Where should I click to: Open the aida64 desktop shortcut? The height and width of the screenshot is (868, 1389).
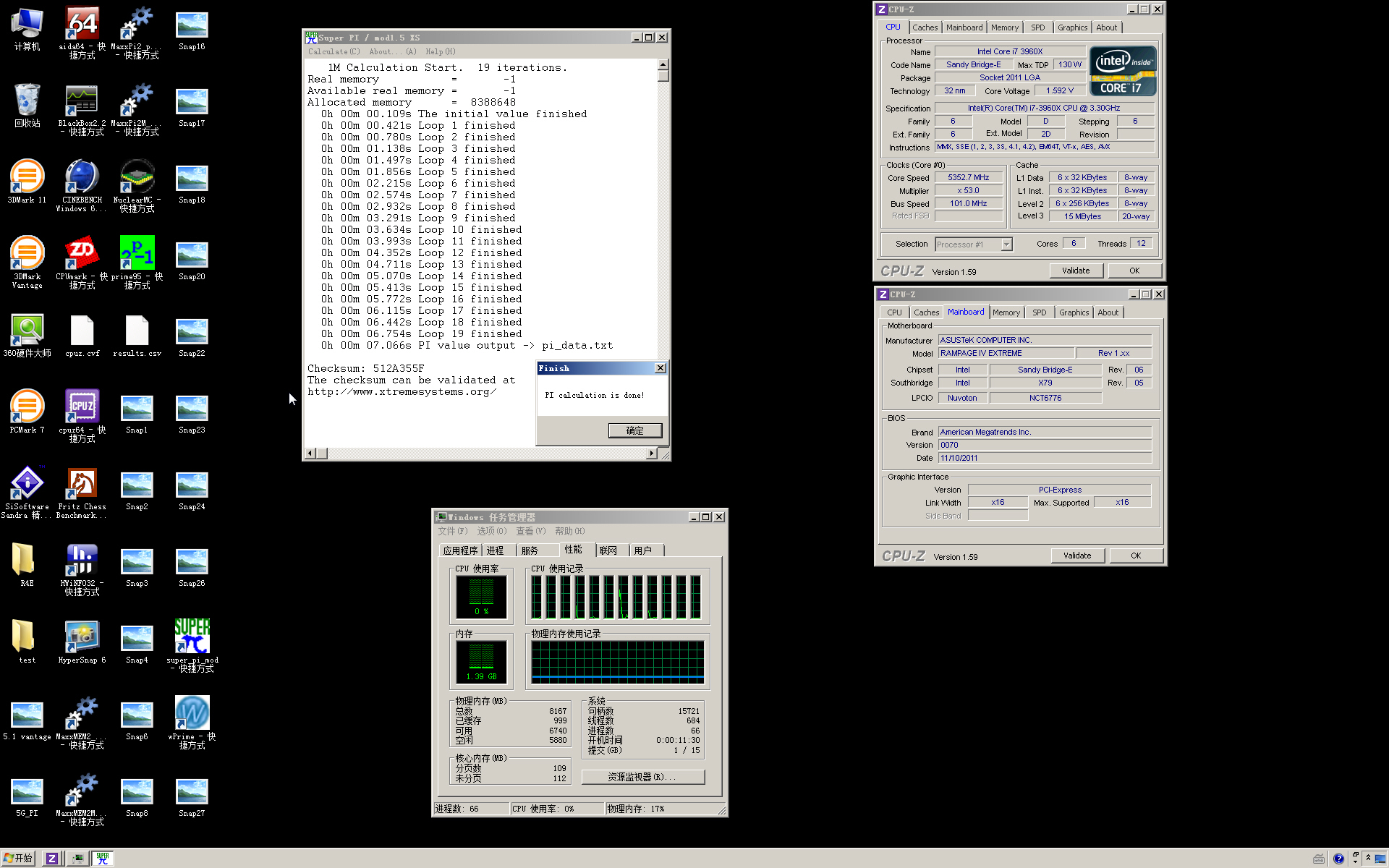click(x=82, y=33)
